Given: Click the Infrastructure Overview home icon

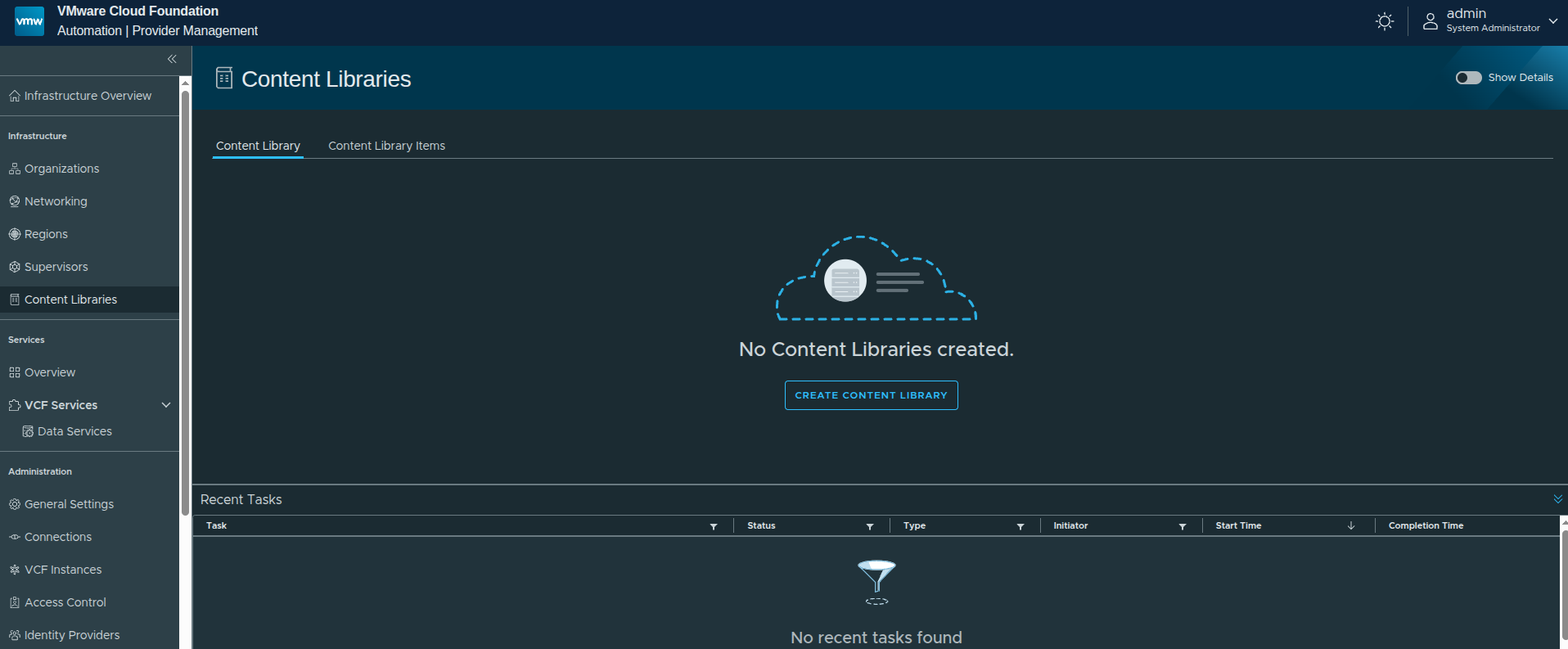Looking at the screenshot, I should click(14, 97).
